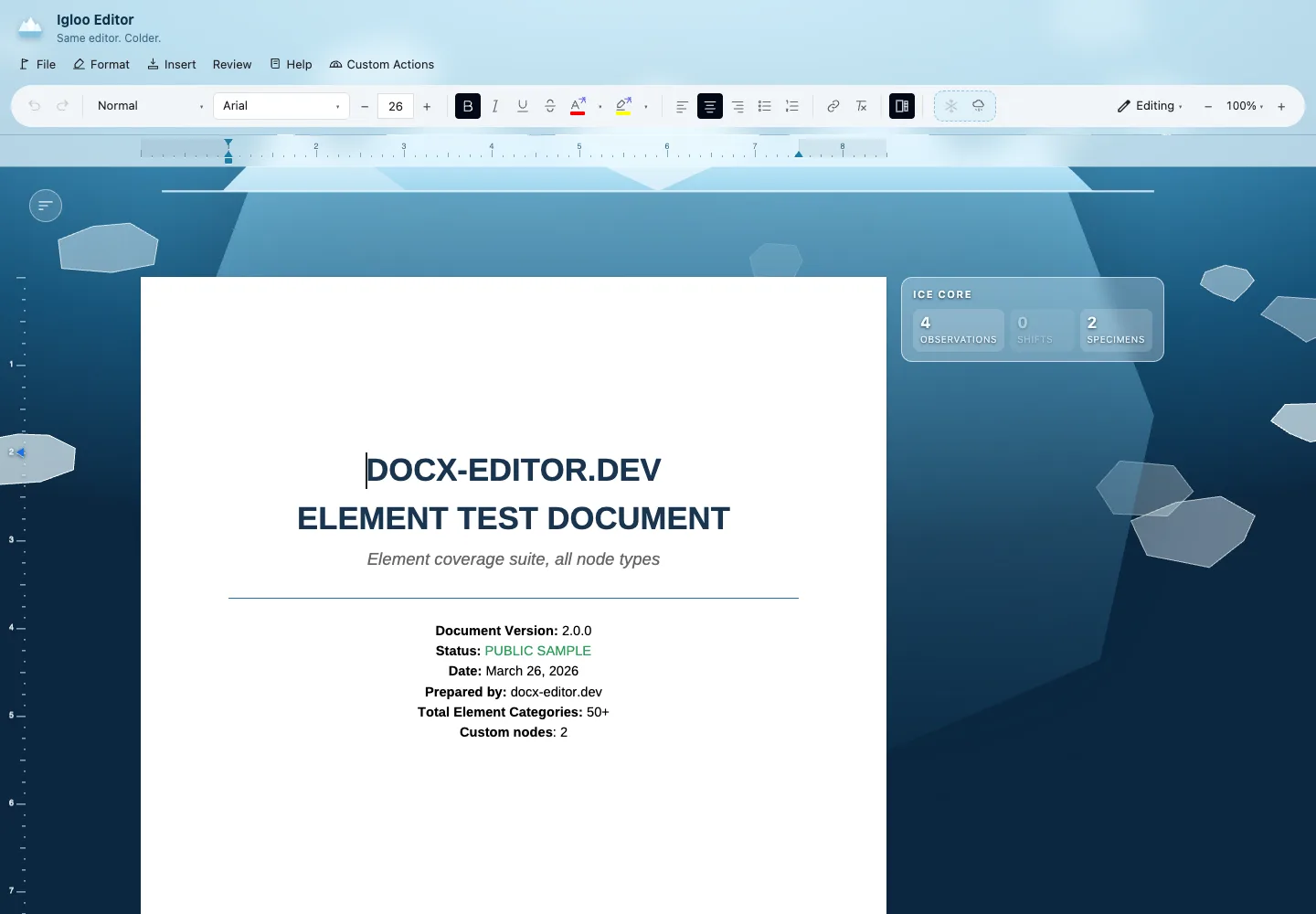
Task: Open the Editing mode dropdown
Action: 1150,106
